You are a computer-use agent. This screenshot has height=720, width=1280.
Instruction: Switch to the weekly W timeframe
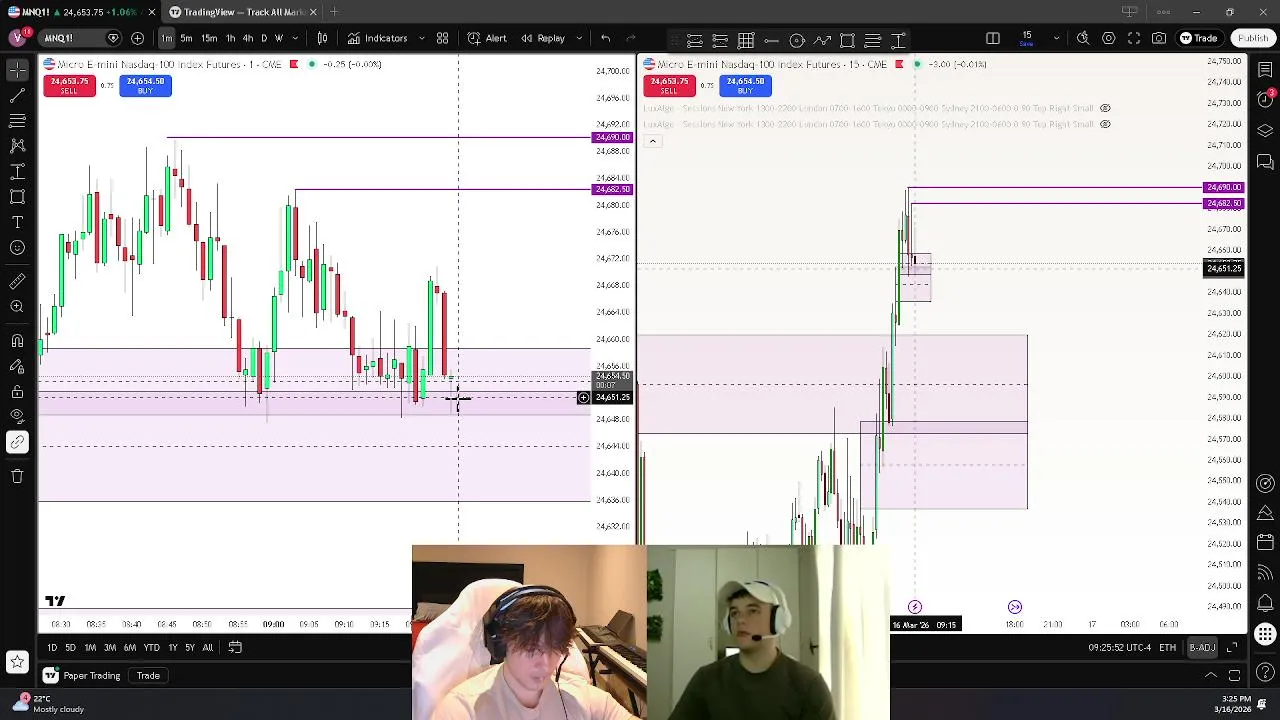tap(278, 38)
